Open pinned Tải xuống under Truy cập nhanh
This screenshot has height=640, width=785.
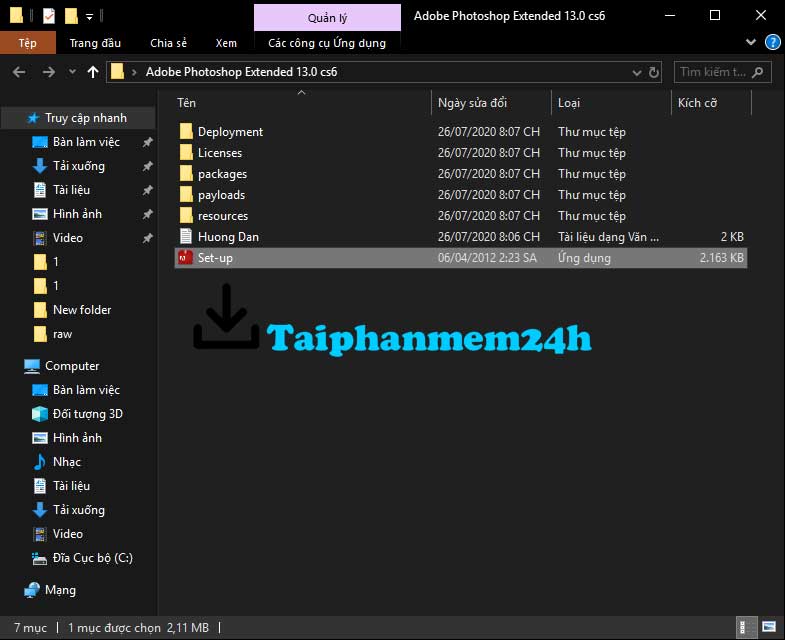click(79, 166)
